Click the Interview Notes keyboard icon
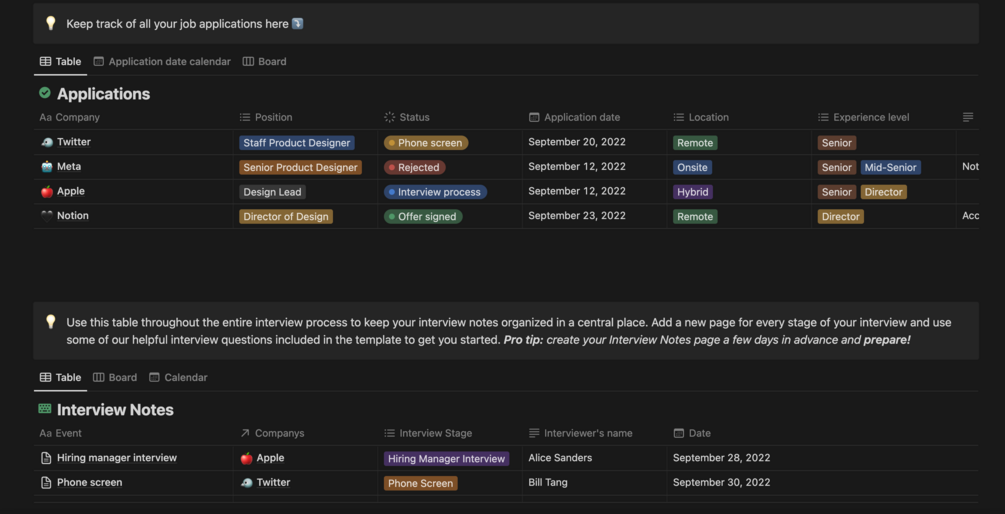 click(45, 409)
